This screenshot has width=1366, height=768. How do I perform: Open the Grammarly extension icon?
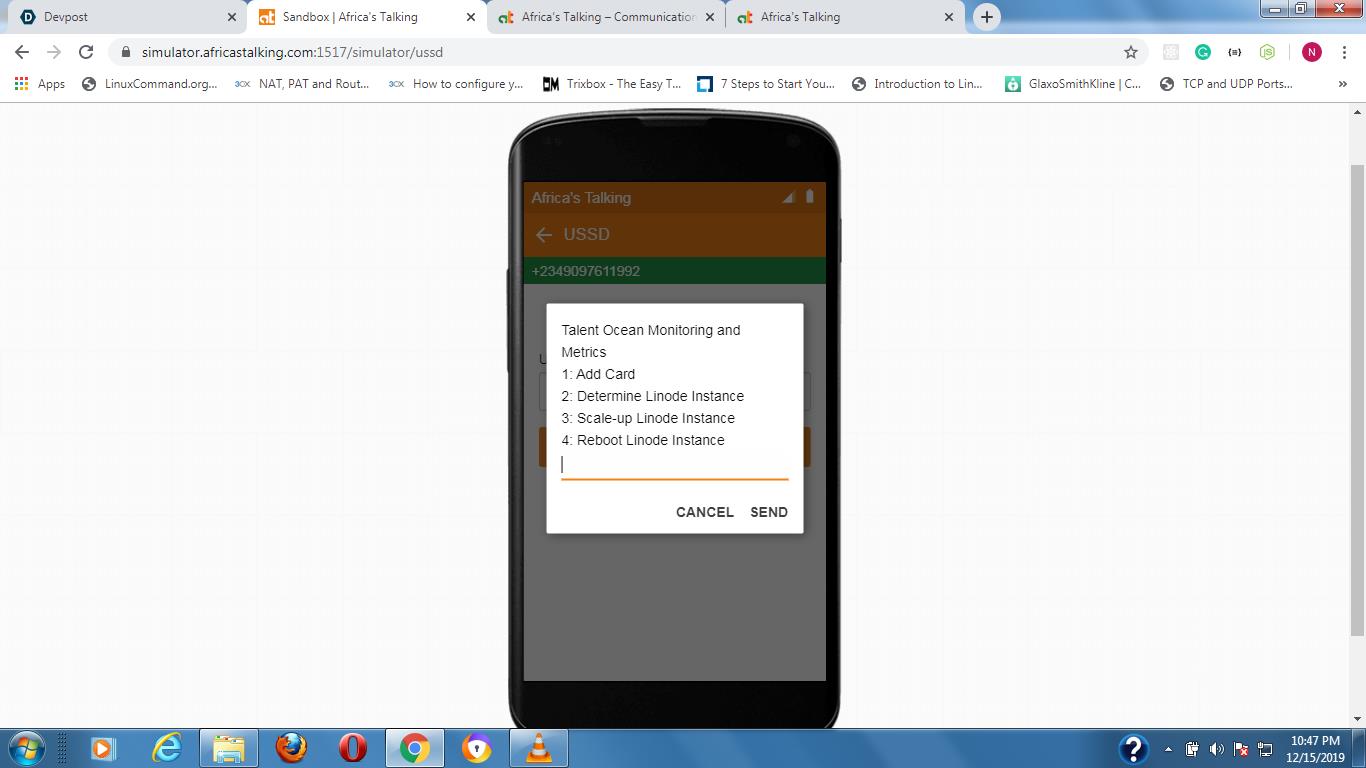point(1203,52)
